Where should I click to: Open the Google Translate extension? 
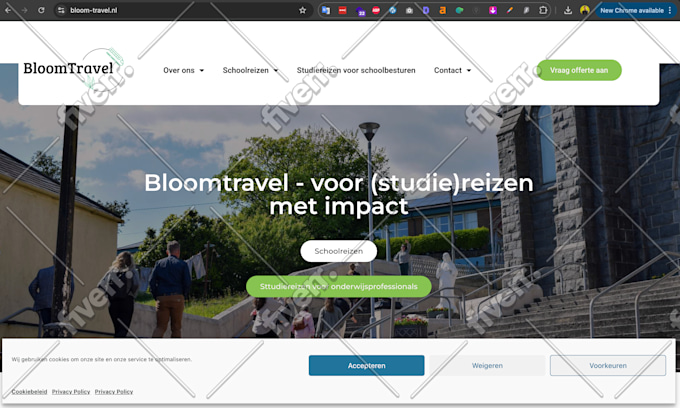point(326,10)
